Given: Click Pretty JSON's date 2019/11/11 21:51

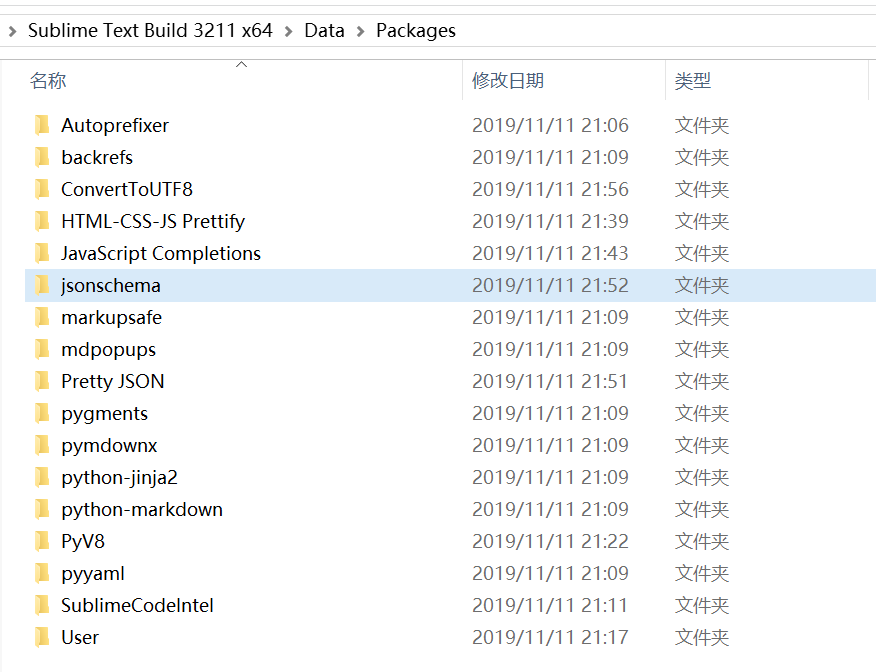Looking at the screenshot, I should (x=550, y=381).
